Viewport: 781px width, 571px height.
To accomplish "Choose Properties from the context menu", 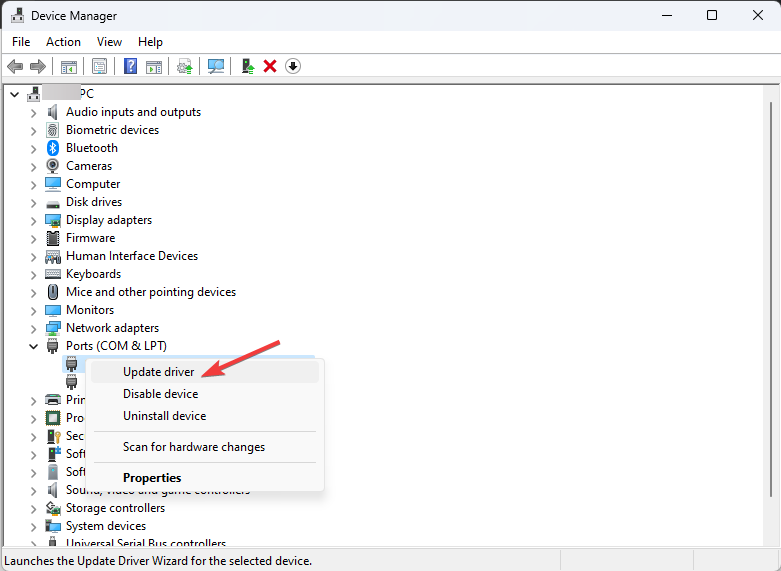I will pos(205,478).
